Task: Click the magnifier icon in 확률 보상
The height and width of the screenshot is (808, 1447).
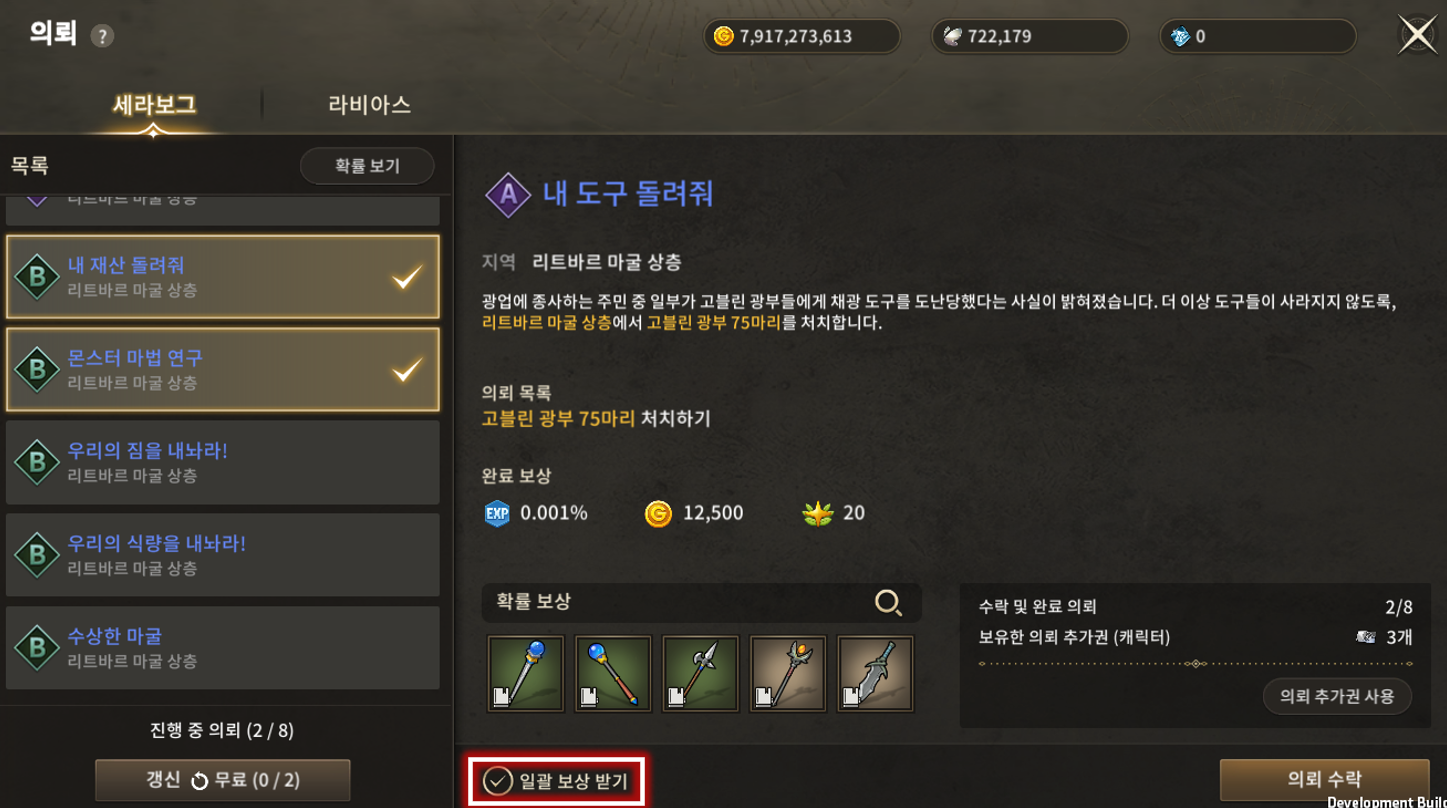Action: 887,602
